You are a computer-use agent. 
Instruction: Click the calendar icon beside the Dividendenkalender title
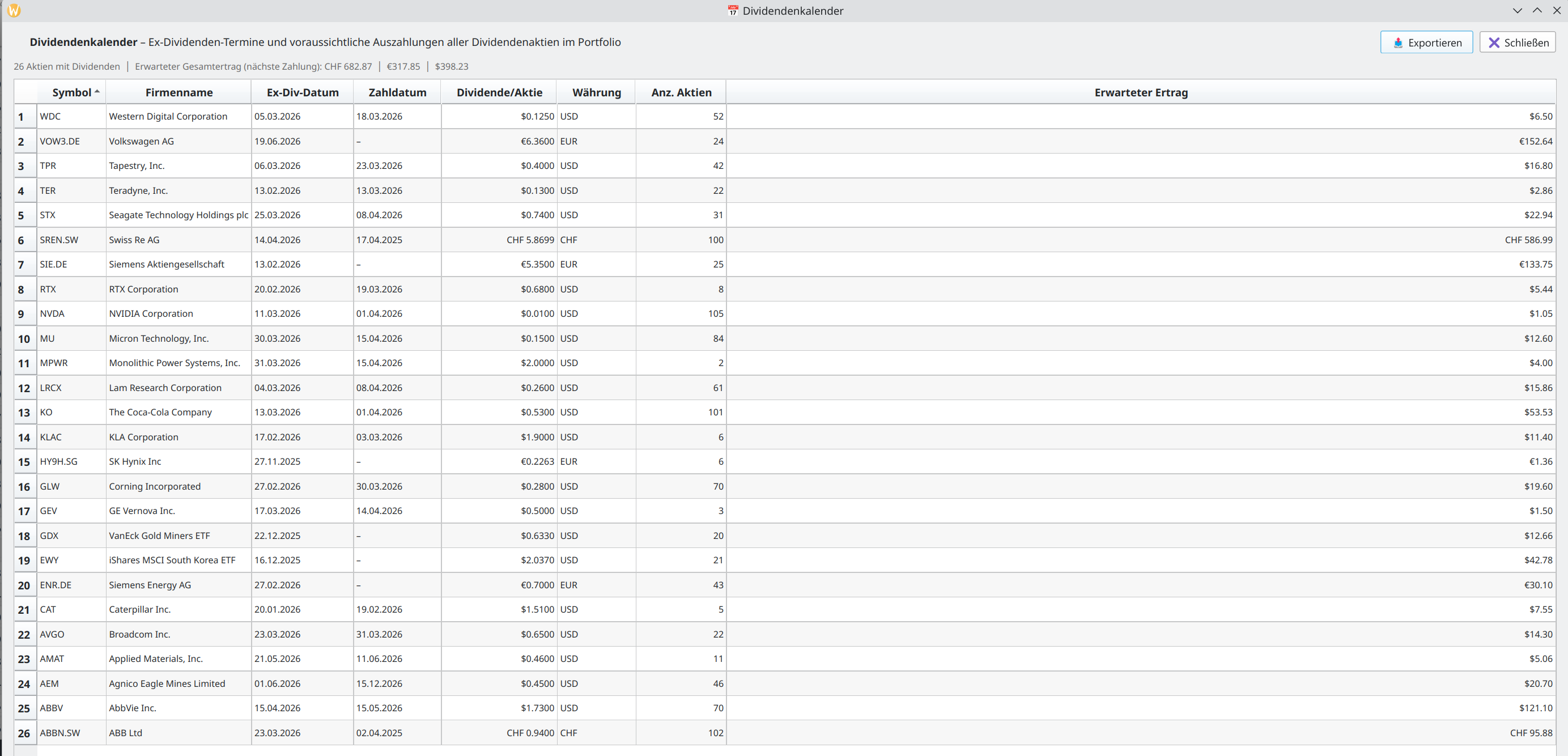pos(733,10)
